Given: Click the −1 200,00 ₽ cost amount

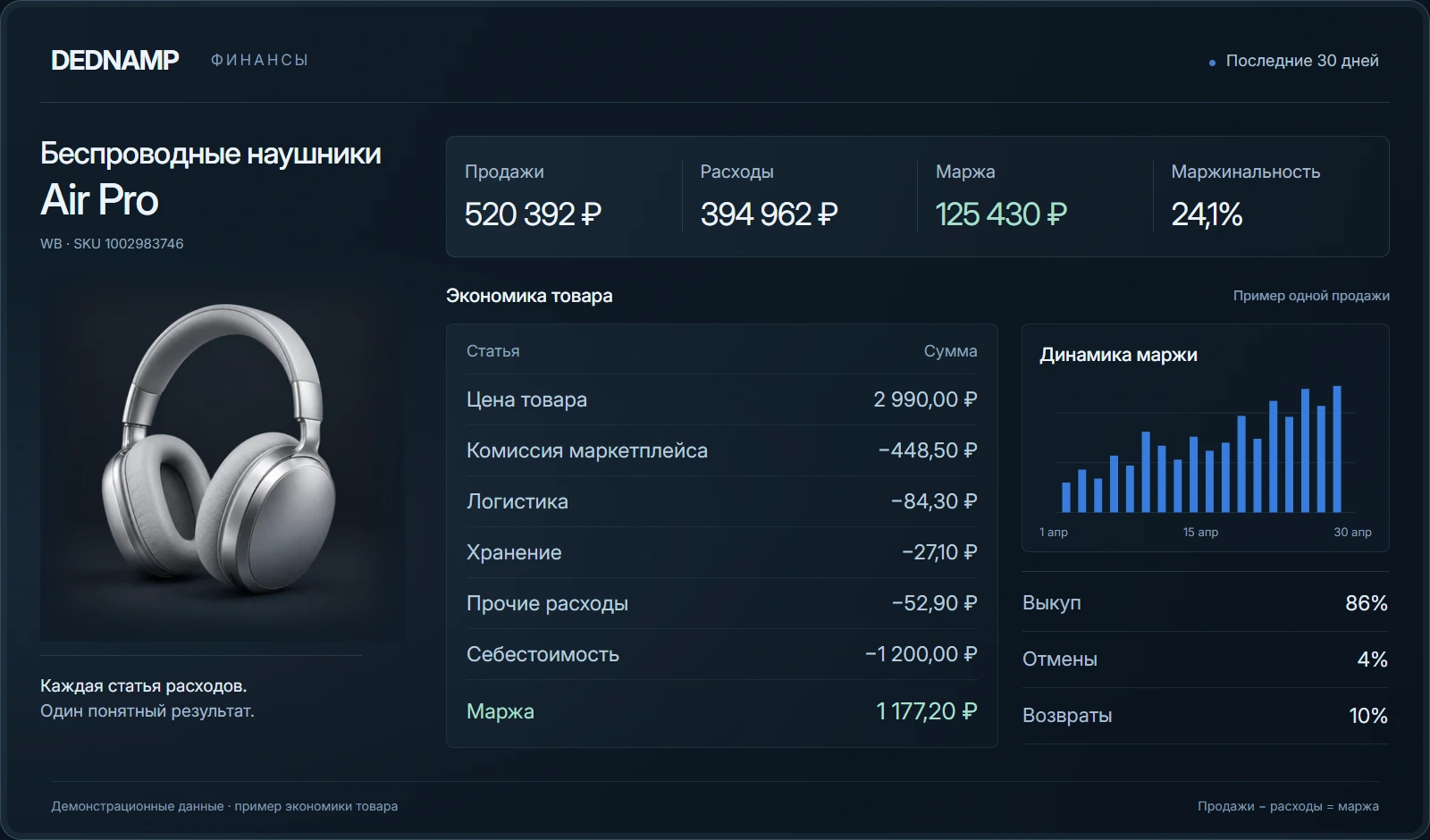Looking at the screenshot, I should (921, 654).
